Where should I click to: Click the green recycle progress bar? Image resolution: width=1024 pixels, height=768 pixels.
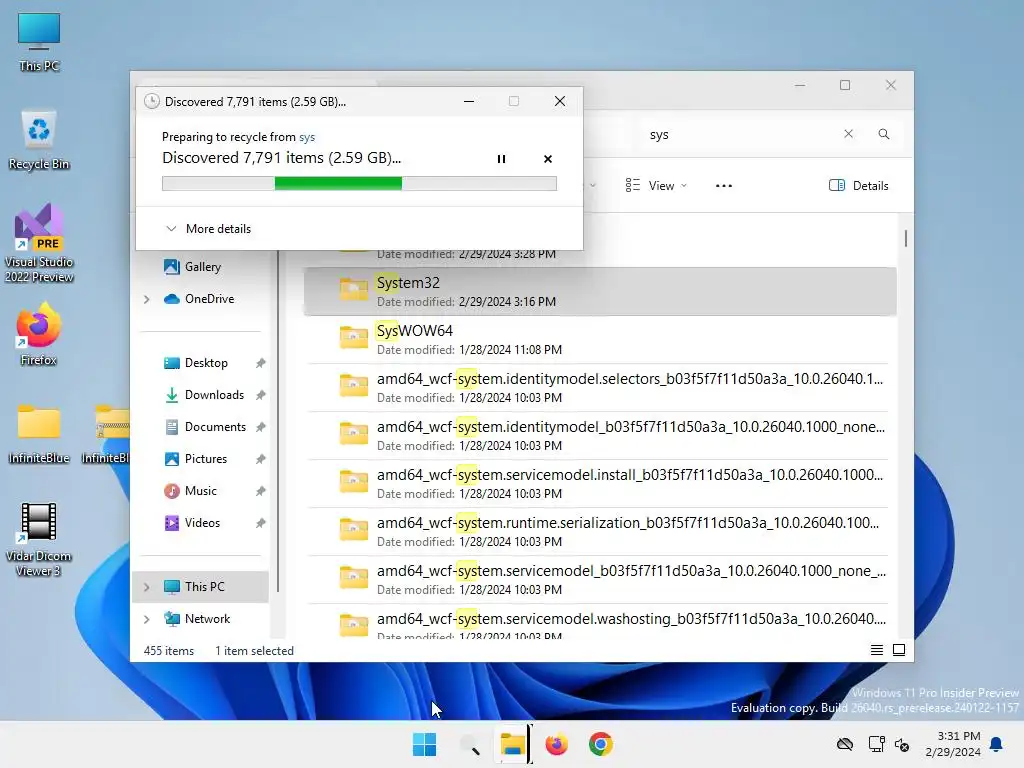[359, 184]
